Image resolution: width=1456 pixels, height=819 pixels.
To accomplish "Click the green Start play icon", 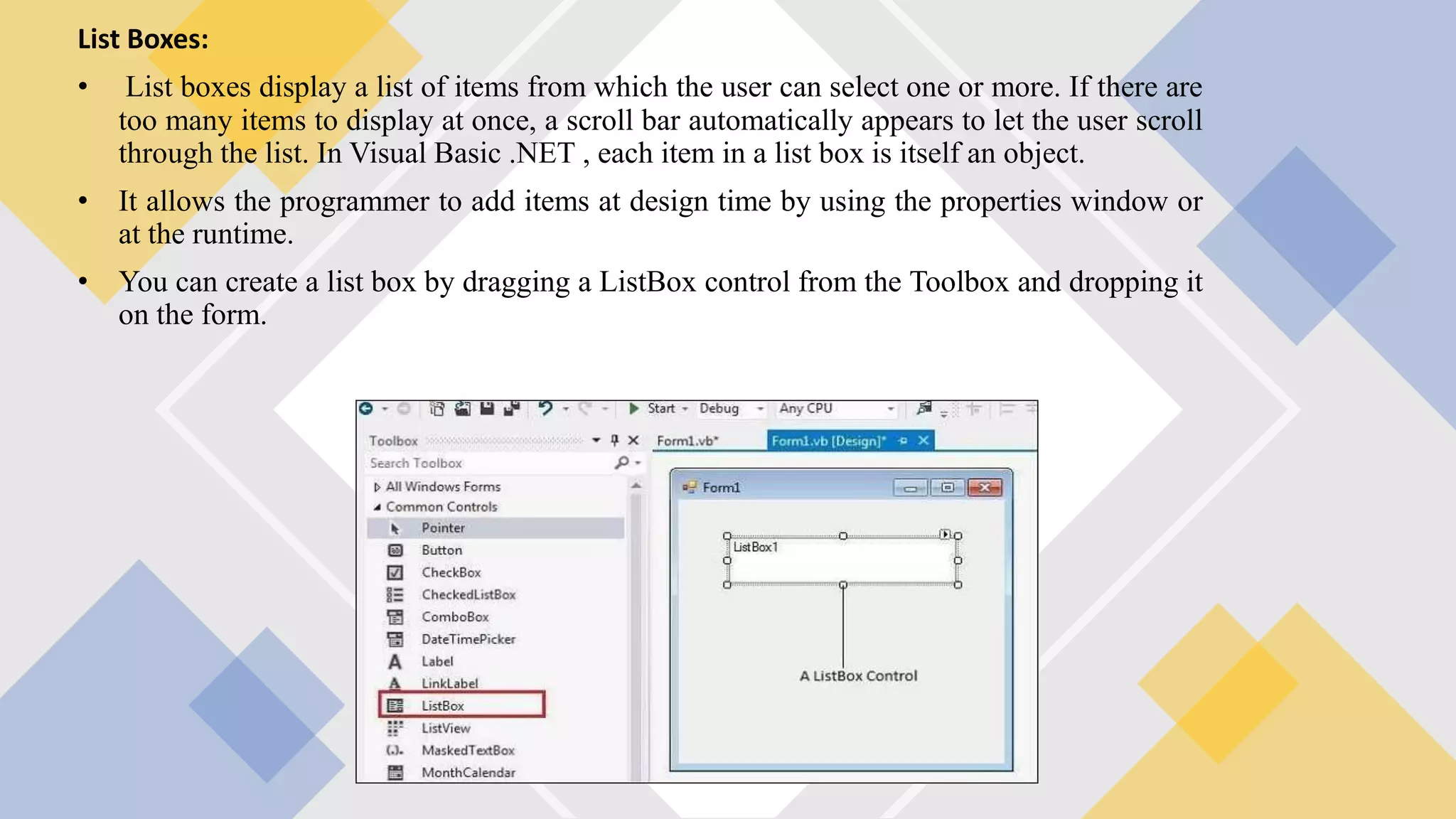I will point(634,409).
